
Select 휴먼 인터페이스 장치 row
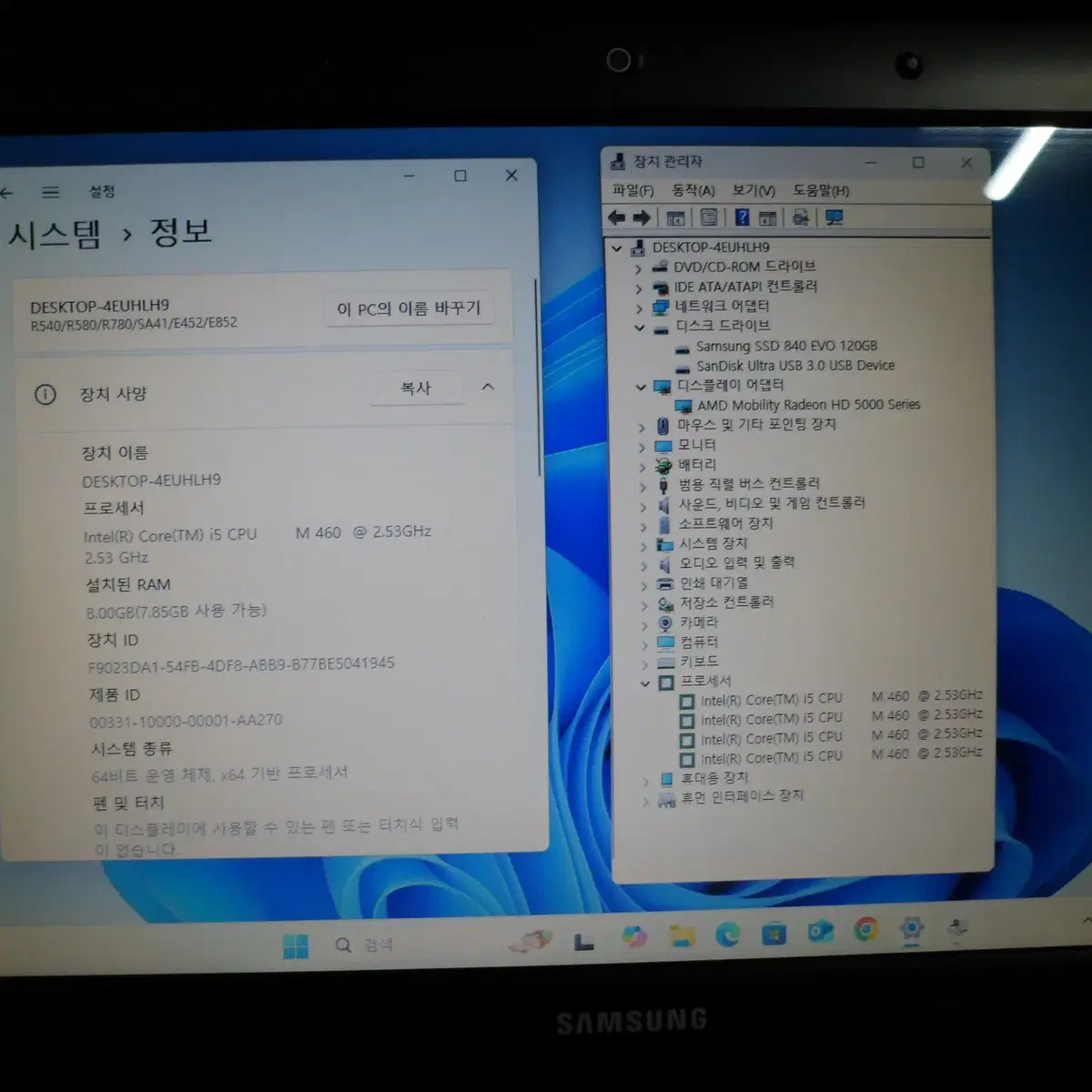pos(743,796)
